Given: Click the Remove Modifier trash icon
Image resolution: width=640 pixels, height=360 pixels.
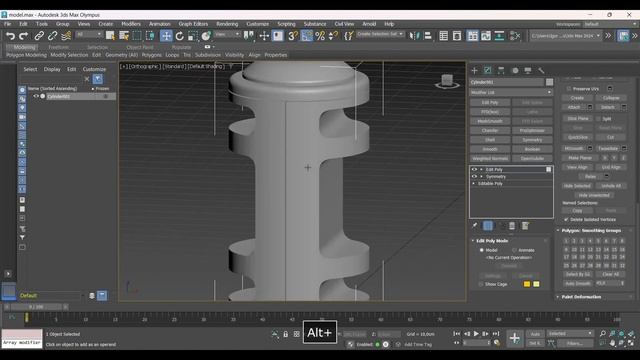Looking at the screenshot, I should pyautogui.click(x=512, y=226).
